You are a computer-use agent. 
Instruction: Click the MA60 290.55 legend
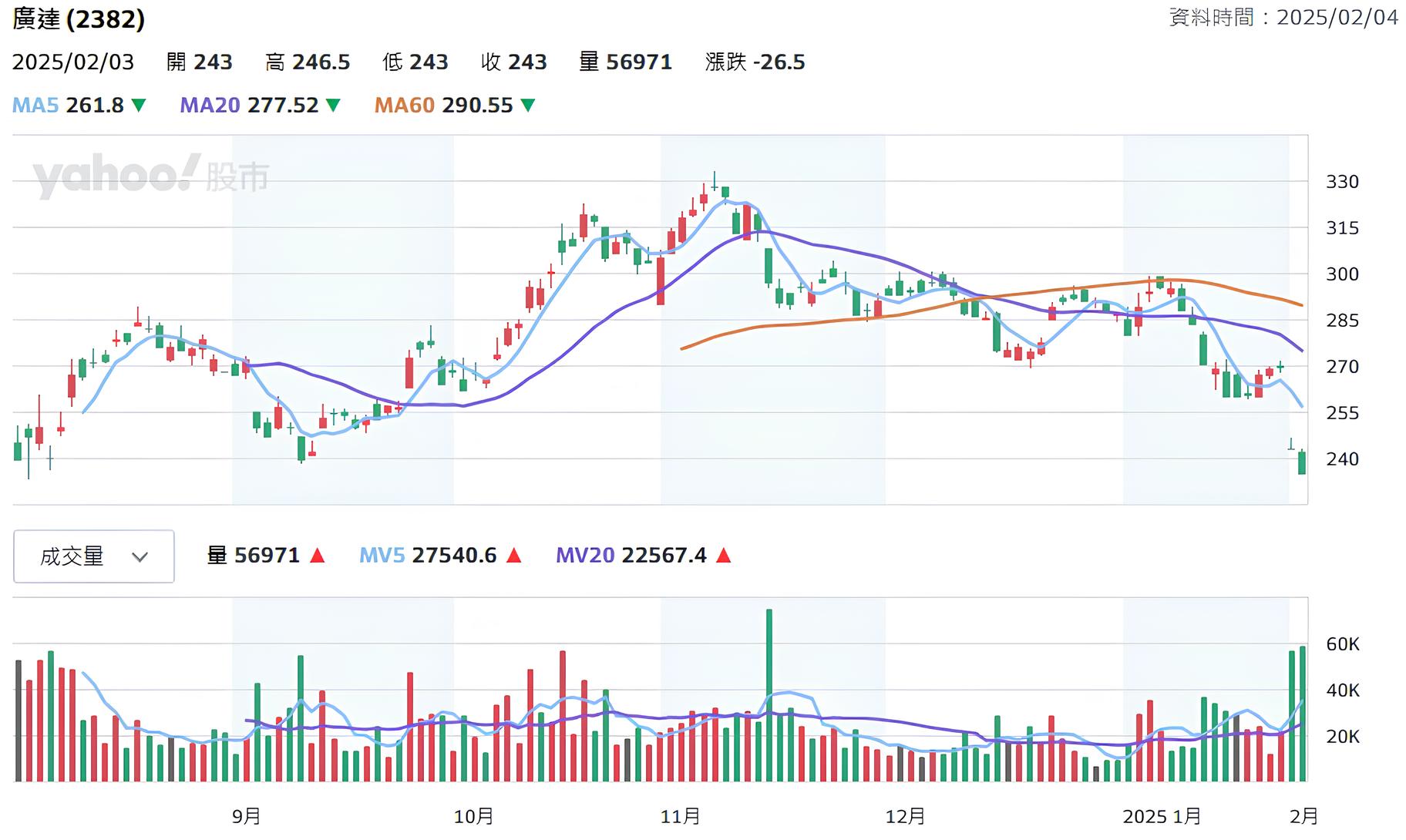pyautogui.click(x=444, y=105)
